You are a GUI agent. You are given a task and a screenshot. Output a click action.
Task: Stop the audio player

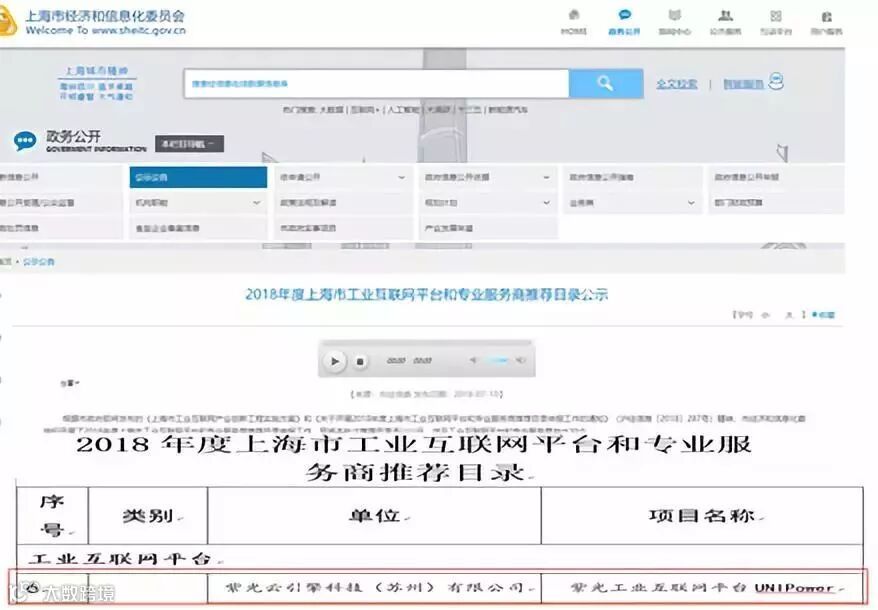click(x=360, y=362)
